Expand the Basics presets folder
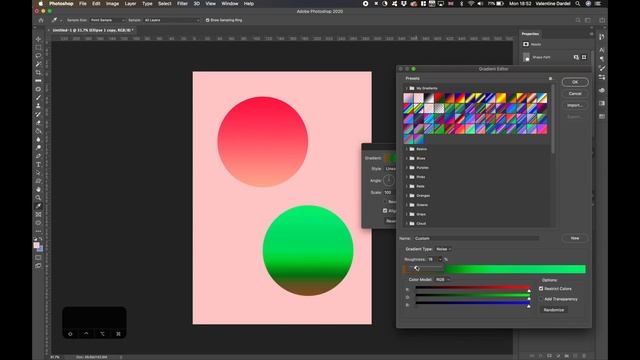The width and height of the screenshot is (640, 360). pos(407,149)
